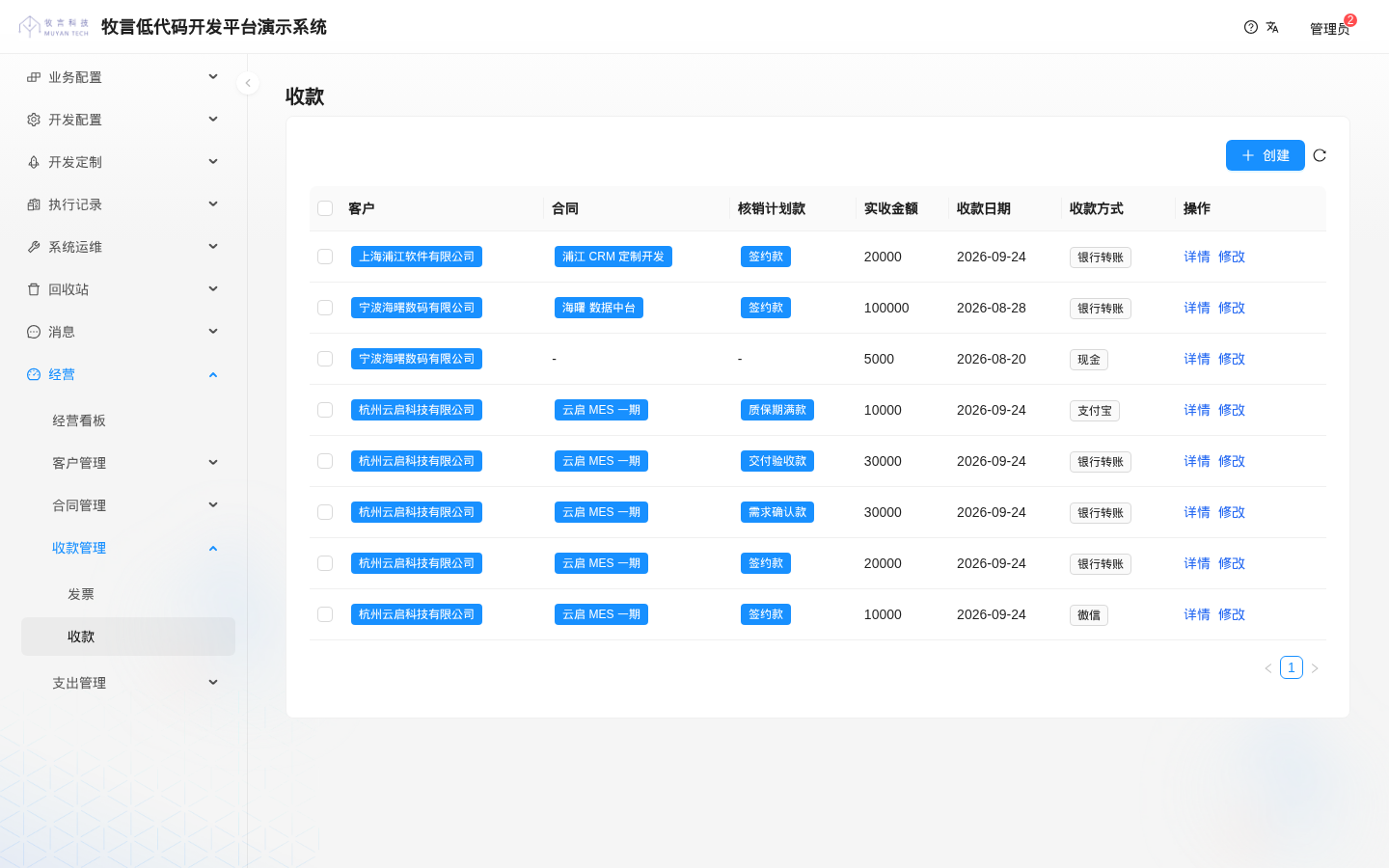This screenshot has width=1389, height=868.
Task: Click 修改 for the 现金 payment row
Action: click(x=1232, y=359)
